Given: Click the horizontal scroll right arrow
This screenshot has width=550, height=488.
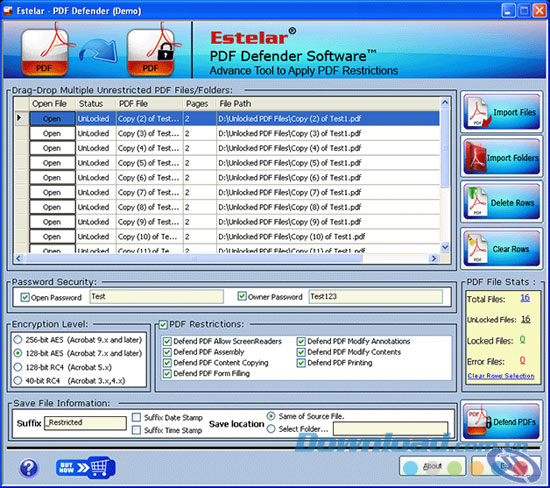Looking at the screenshot, I should coord(434,259).
